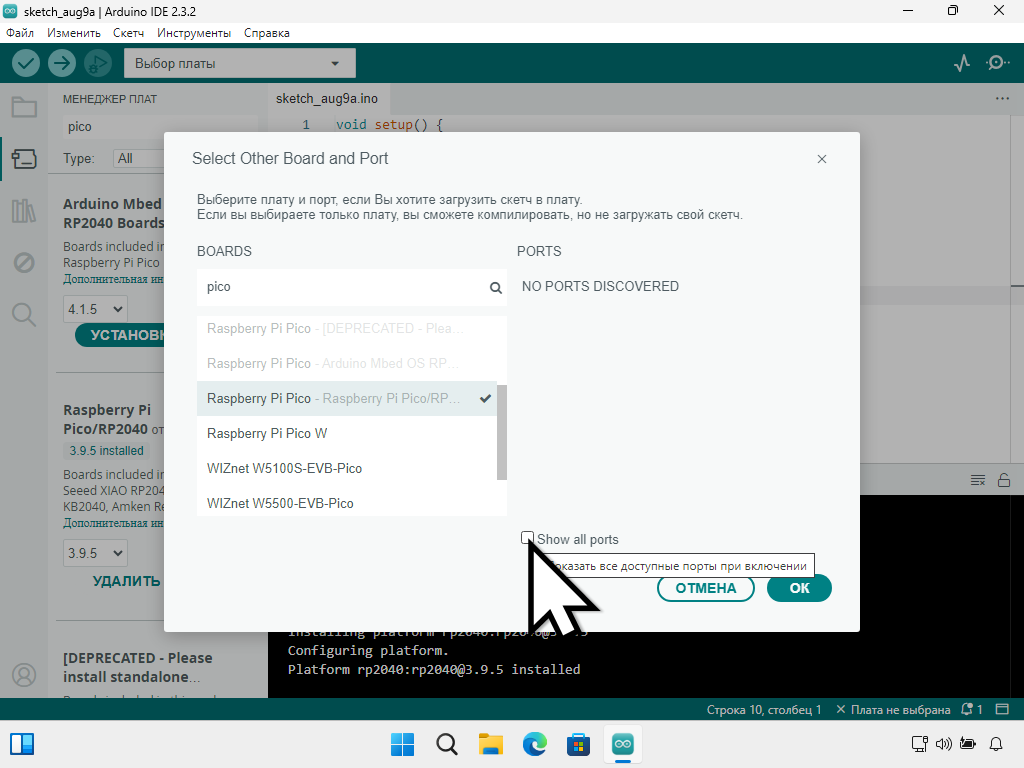The width and height of the screenshot is (1024, 768).
Task: Click УДАЛИТЬ for Raspberry Pi Pico/RP2040
Action: click(x=126, y=581)
